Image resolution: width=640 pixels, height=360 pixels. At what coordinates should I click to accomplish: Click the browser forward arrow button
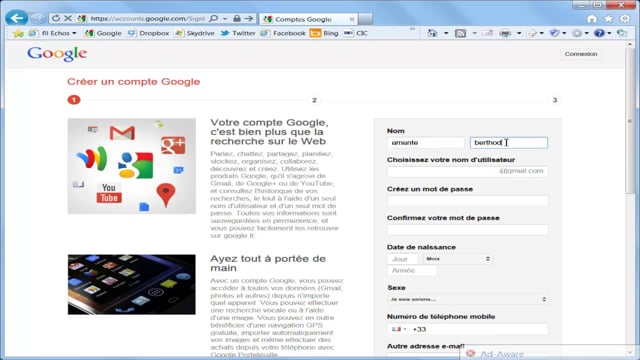(x=38, y=18)
